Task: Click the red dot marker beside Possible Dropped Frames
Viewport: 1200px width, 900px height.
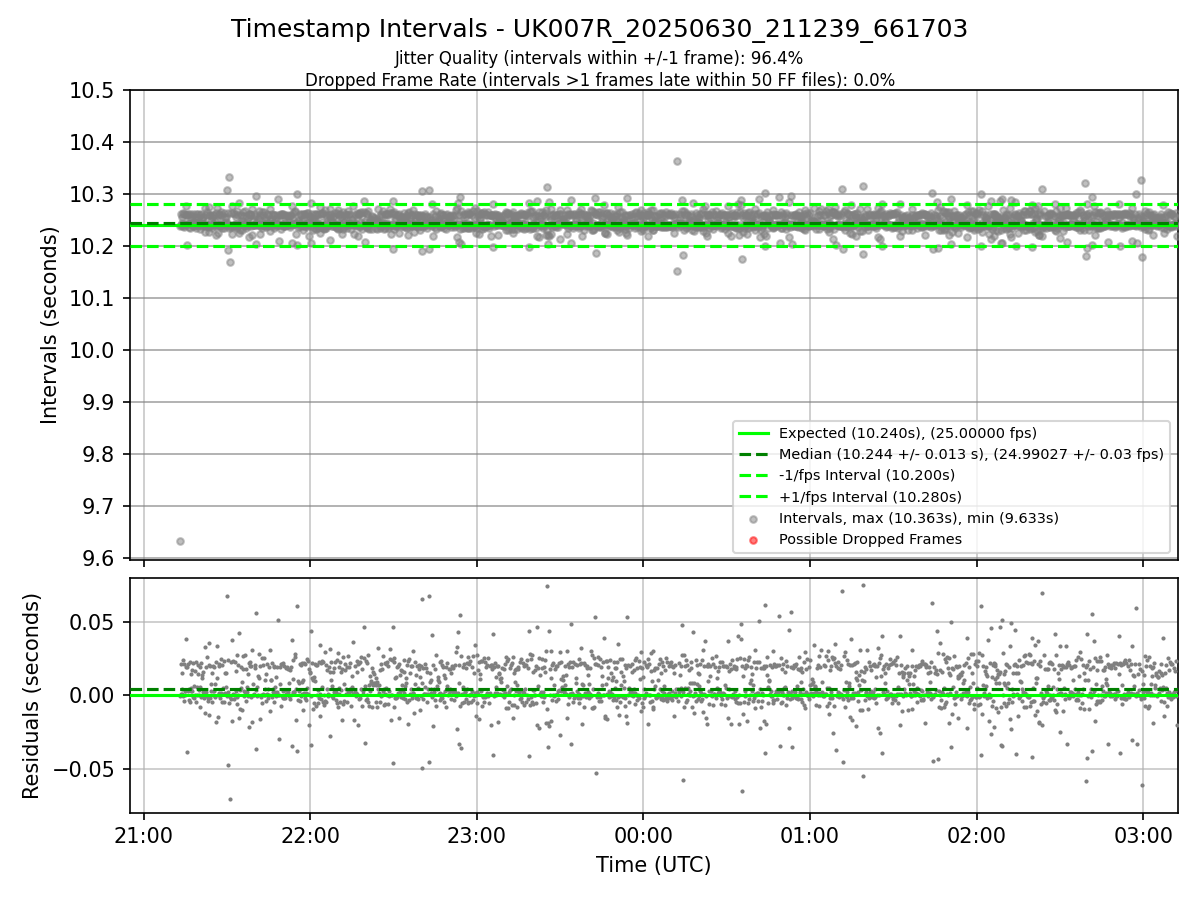Action: [754, 540]
